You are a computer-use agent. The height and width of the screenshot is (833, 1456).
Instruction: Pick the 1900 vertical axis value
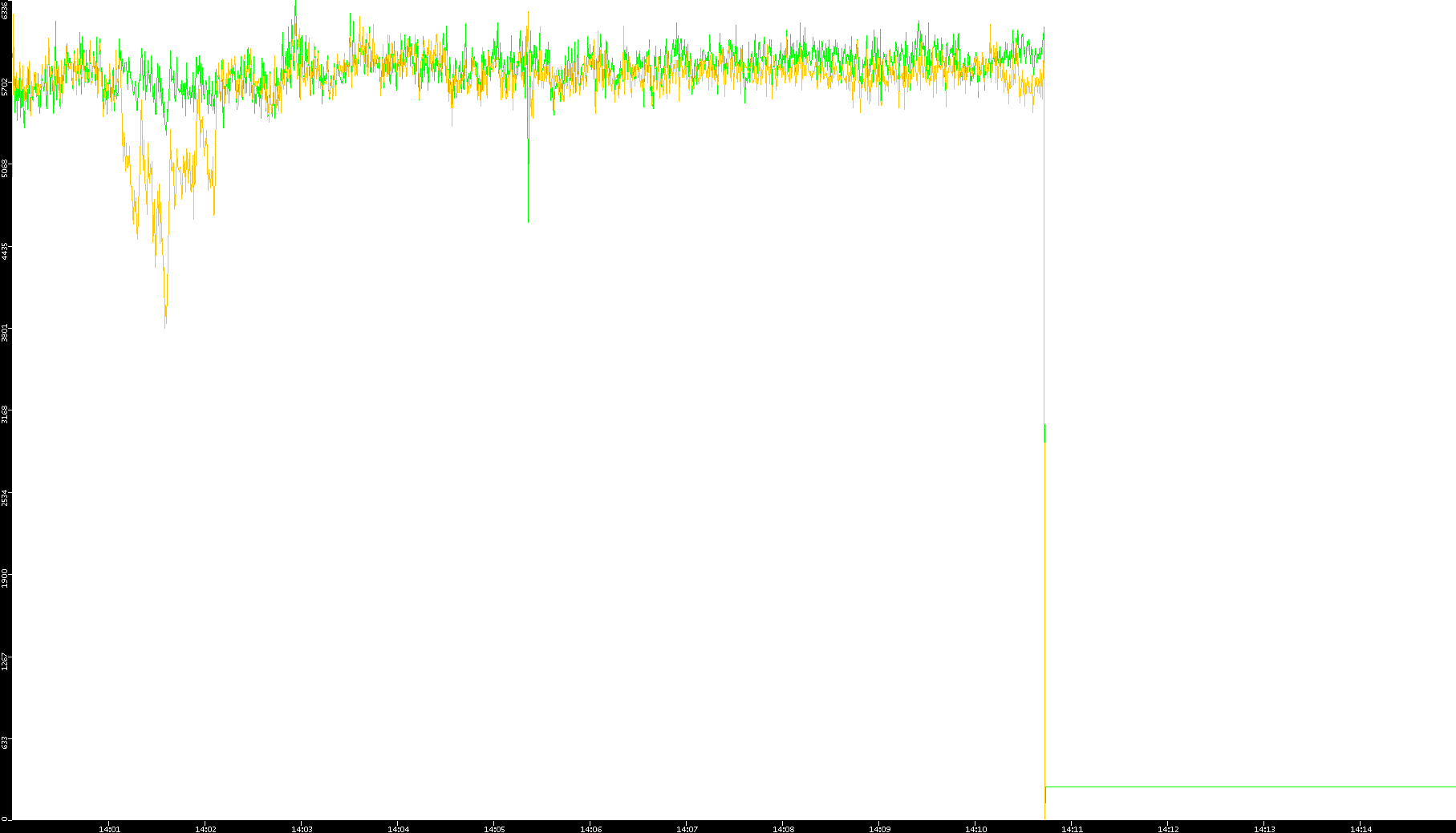(x=5, y=578)
